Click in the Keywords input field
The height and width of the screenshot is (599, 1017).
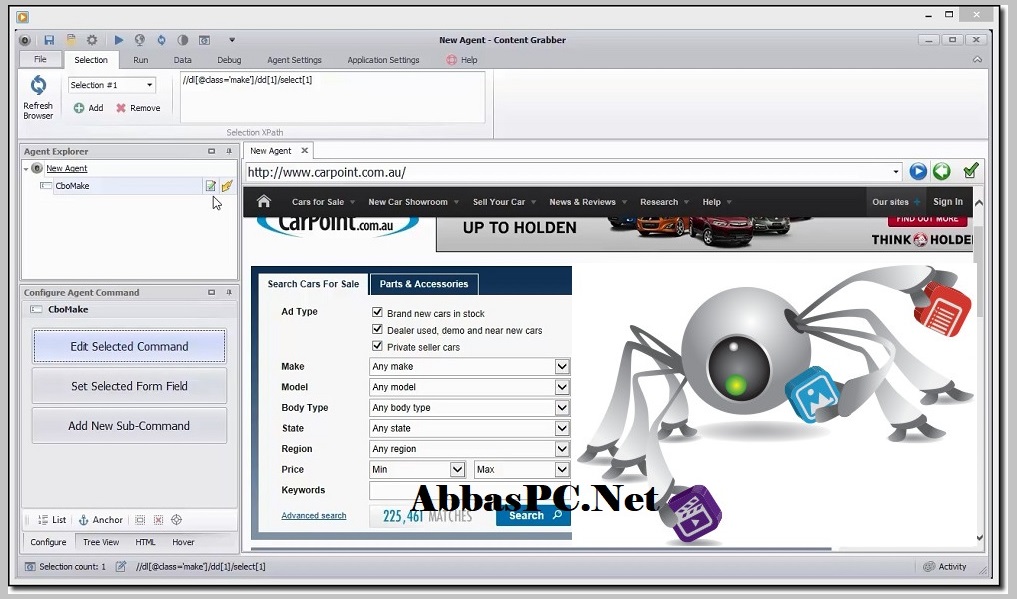click(x=470, y=491)
